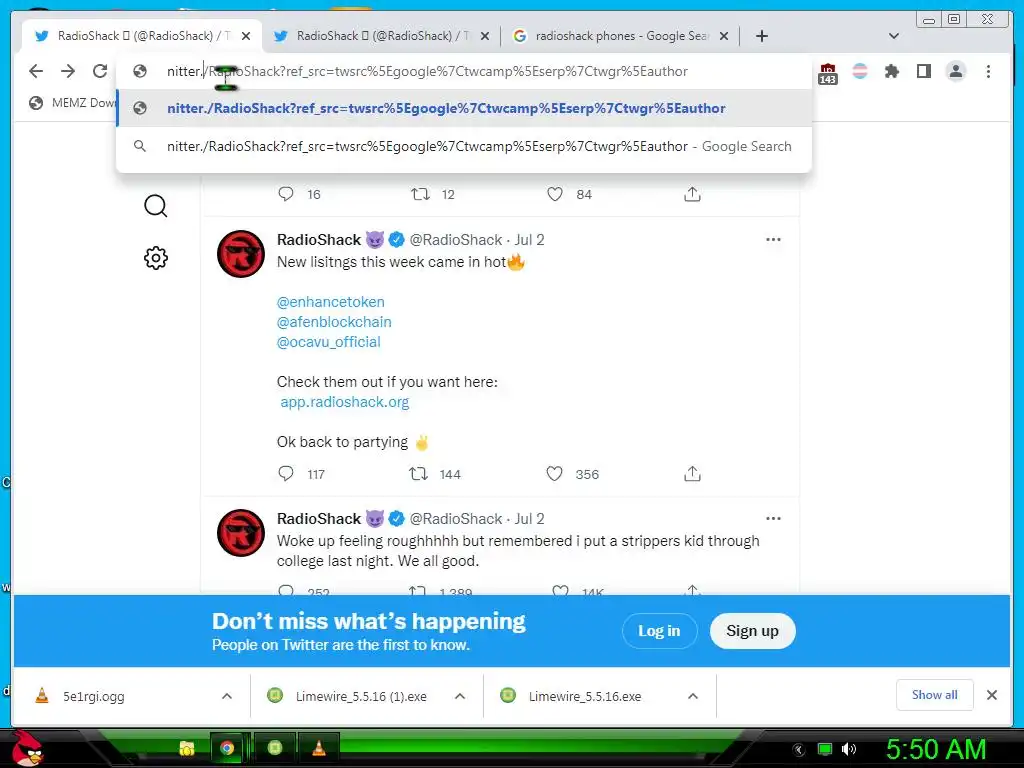Reply to the New listings tweet
Screen dimensions: 1024x768
286,473
